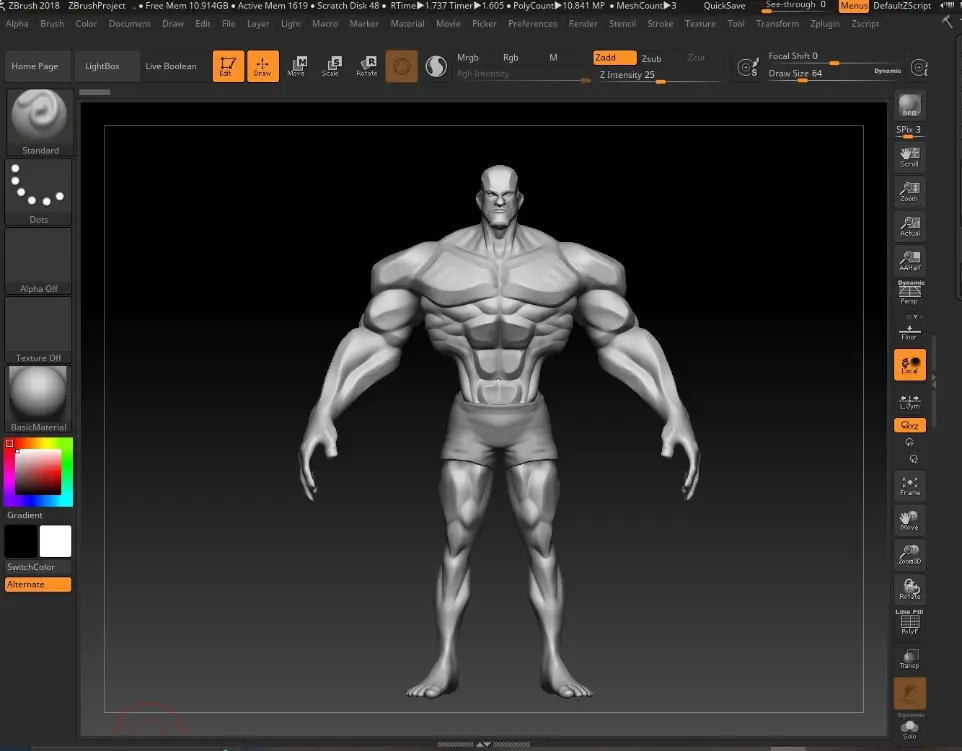Toggle Persp perspective view icon
Screen dimensions: 962x751
pyautogui.click(x=910, y=293)
